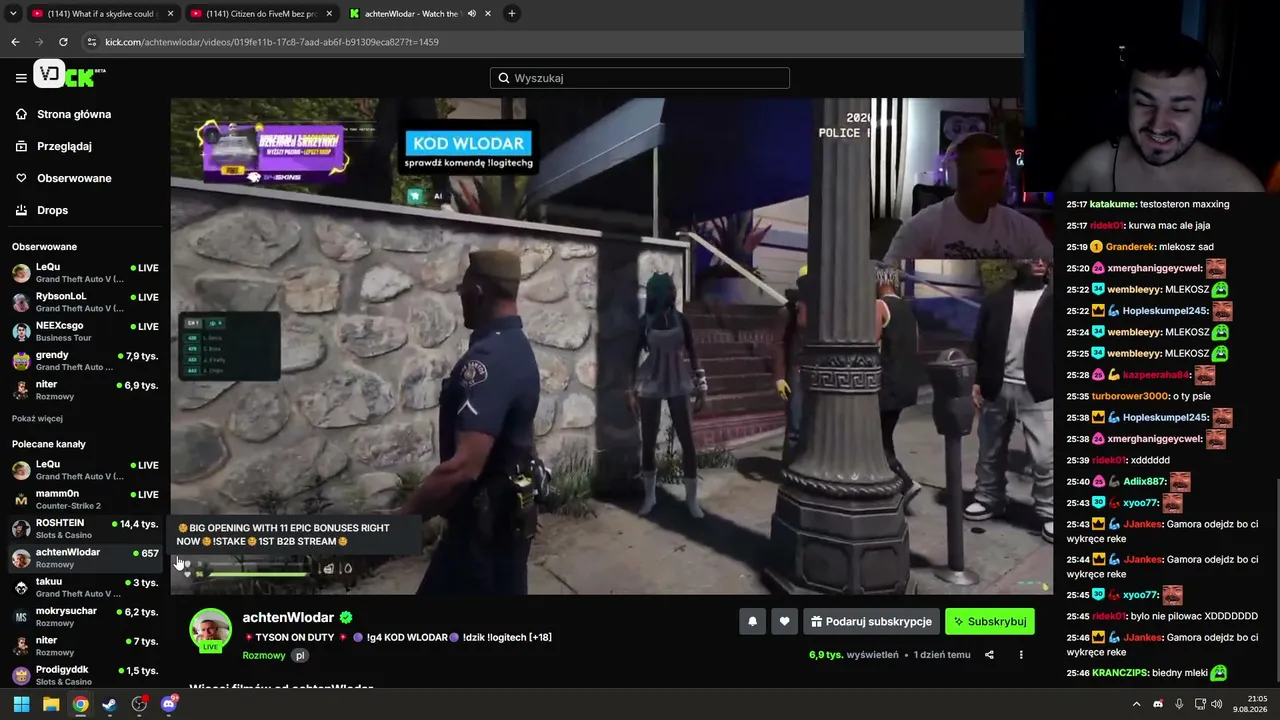Open takuu channel in recommended list
Viewport: 1280px width, 720px height.
pos(85,587)
